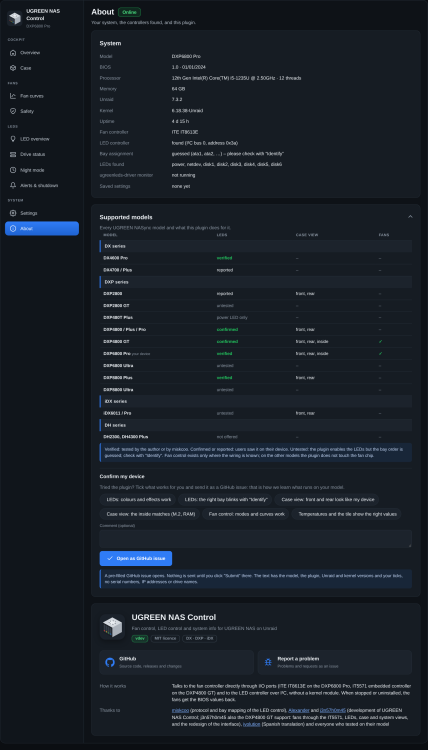Screen dimensions: 428x750
Task: Toggle 'Fan control: modes and curves work' chip
Action: click(247, 514)
